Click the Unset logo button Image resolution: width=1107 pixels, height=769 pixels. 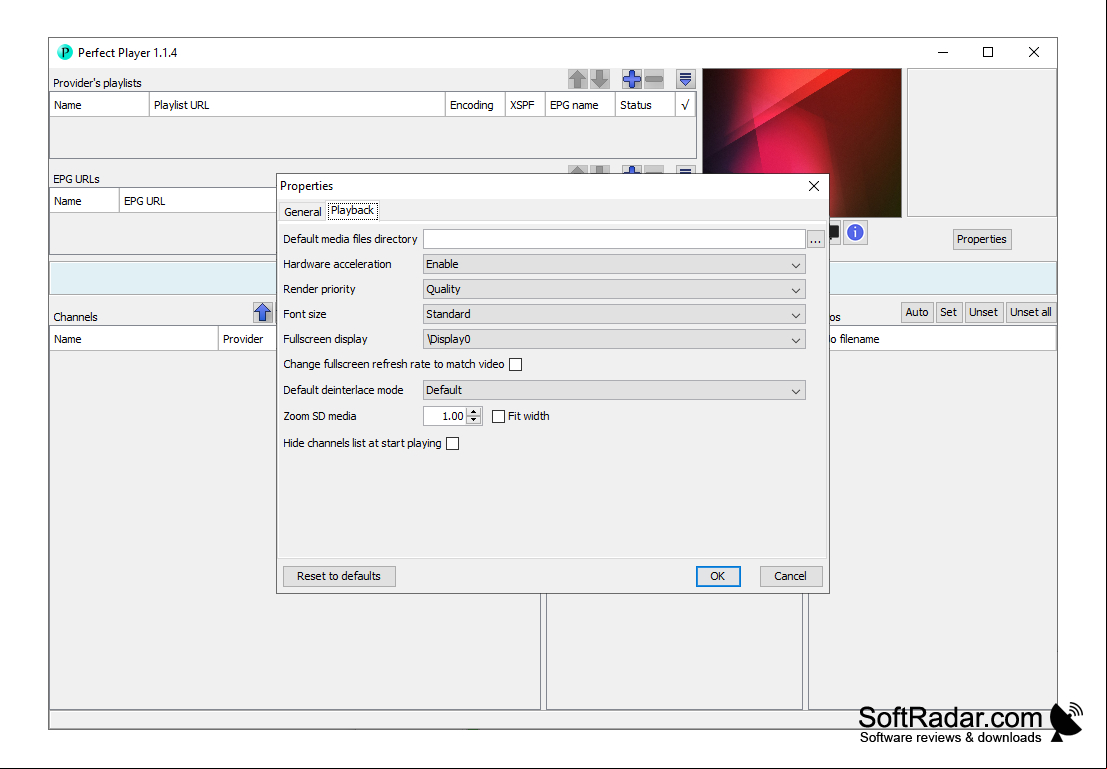tap(983, 312)
